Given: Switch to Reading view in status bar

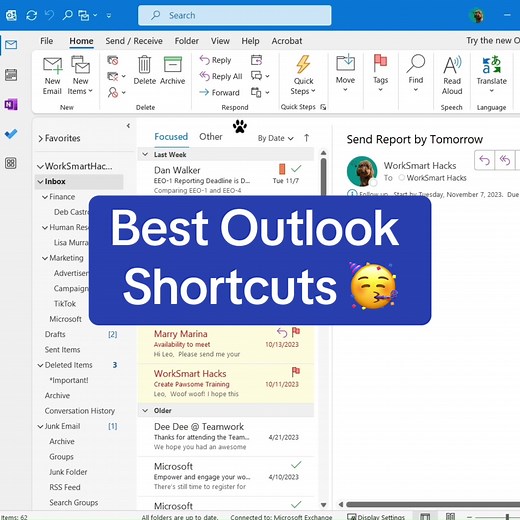Looking at the screenshot, I should [x=450, y=517].
